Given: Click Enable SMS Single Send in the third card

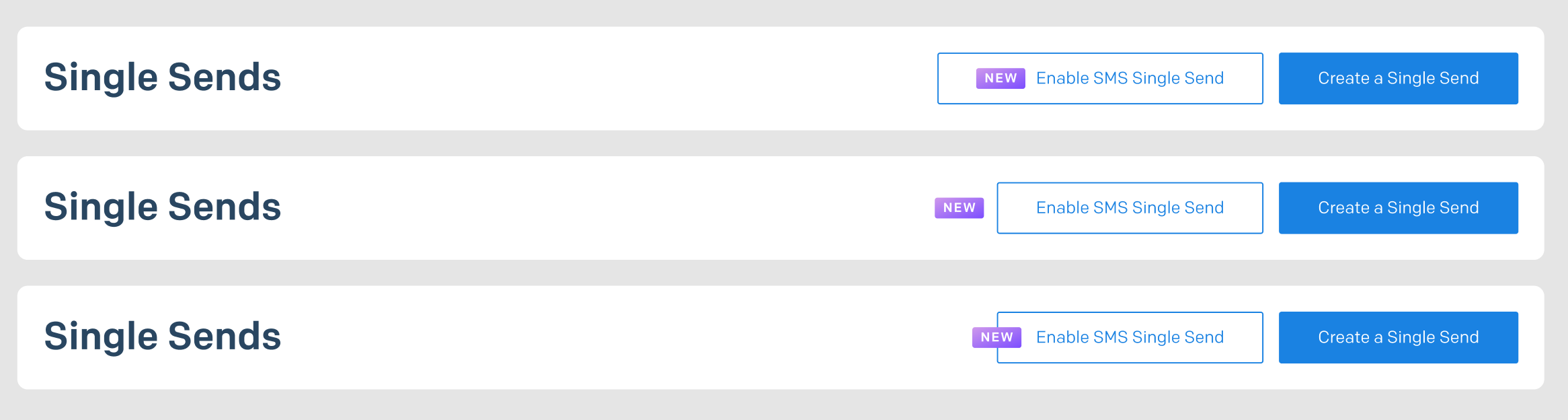Looking at the screenshot, I should [x=1130, y=337].
